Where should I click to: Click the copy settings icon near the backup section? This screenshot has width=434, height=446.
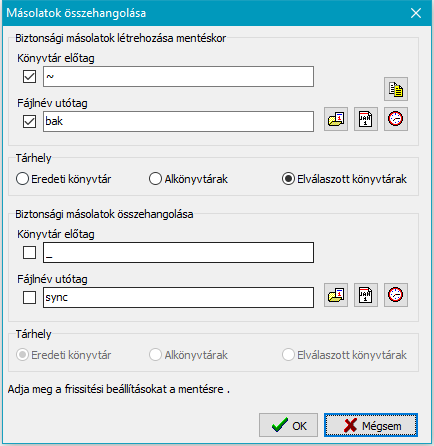click(x=396, y=89)
